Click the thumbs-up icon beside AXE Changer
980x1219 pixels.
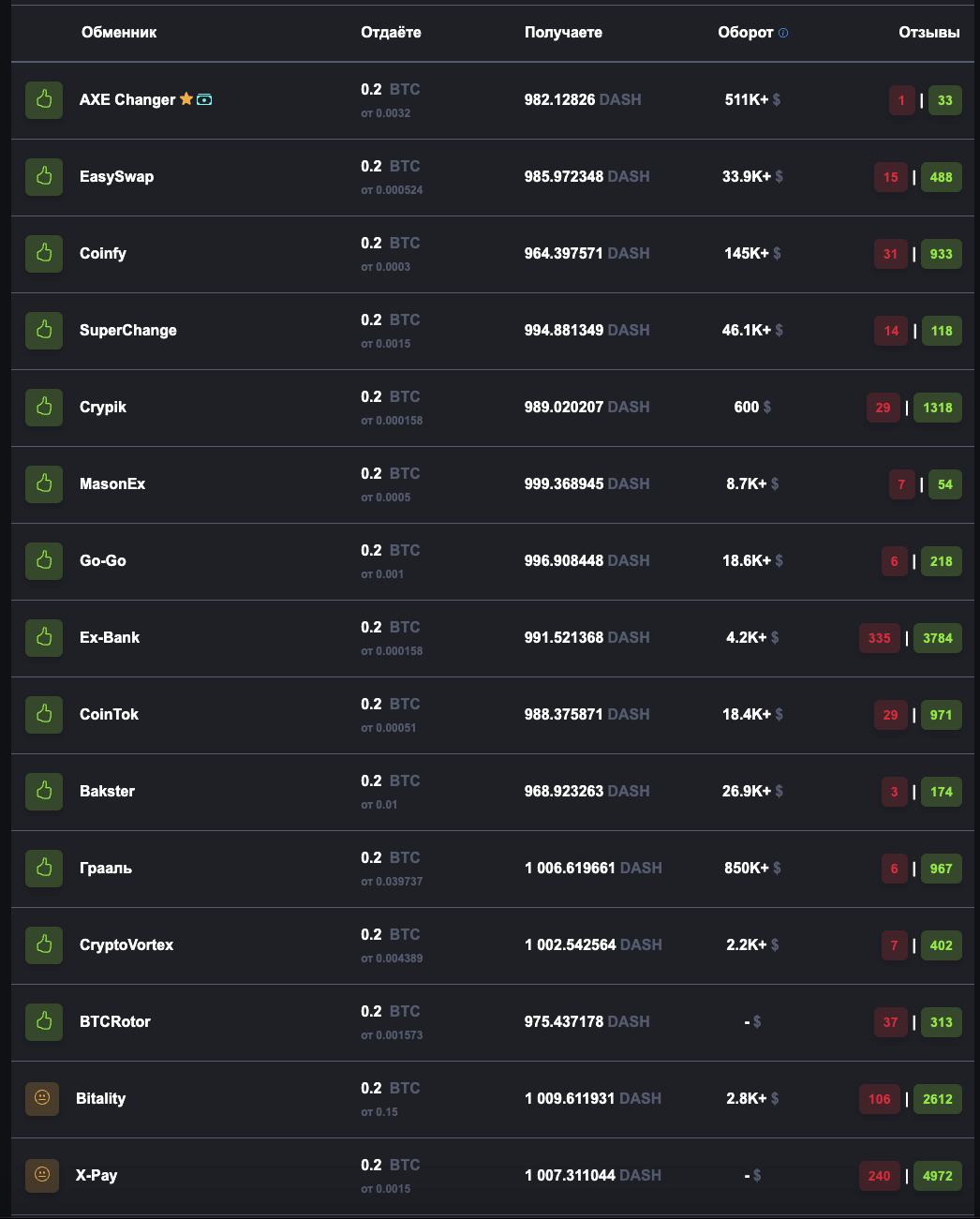44,99
